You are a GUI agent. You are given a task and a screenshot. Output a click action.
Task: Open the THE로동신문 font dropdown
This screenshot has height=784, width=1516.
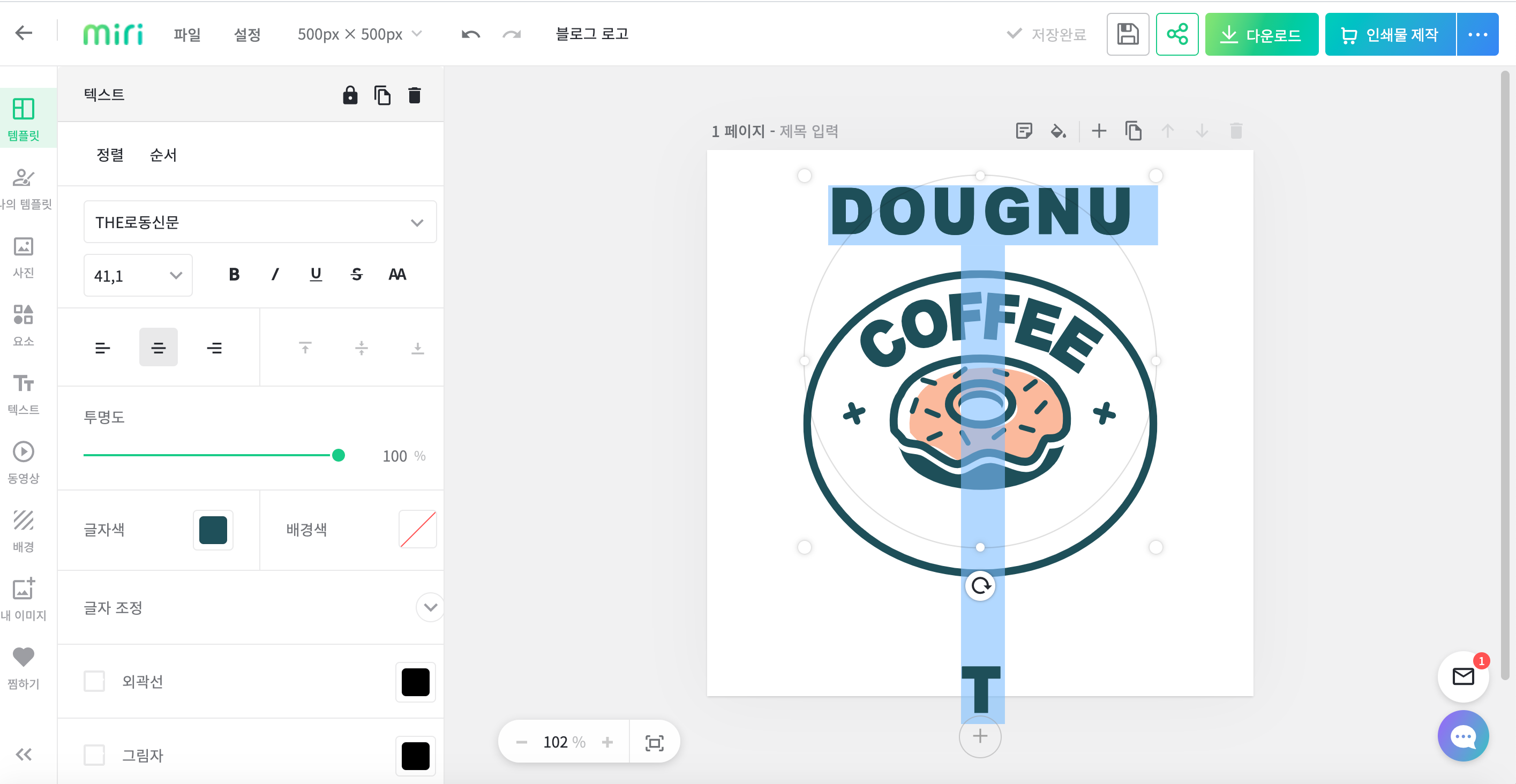tap(259, 222)
